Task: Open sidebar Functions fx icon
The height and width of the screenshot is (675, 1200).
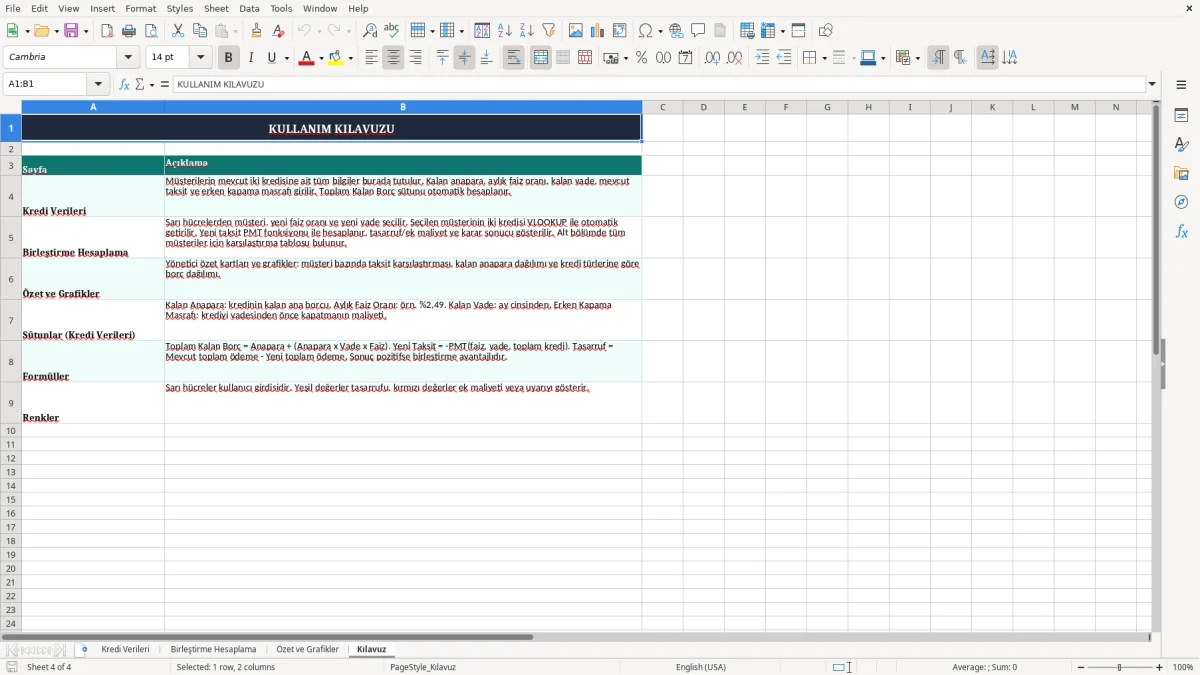Action: (x=1181, y=231)
